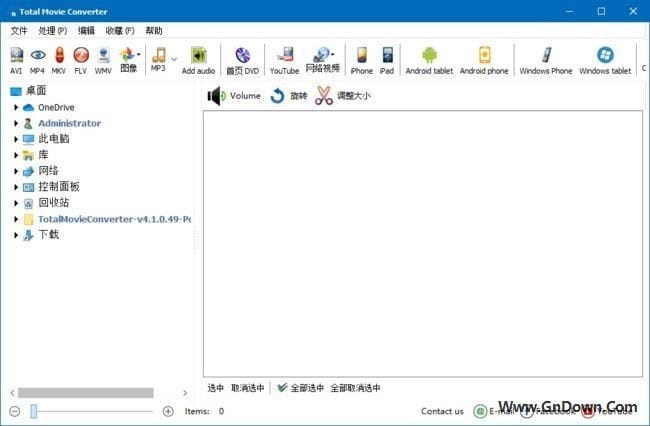Open the 图像 image conversion tool
Screen dimensions: 650x426
[129, 61]
